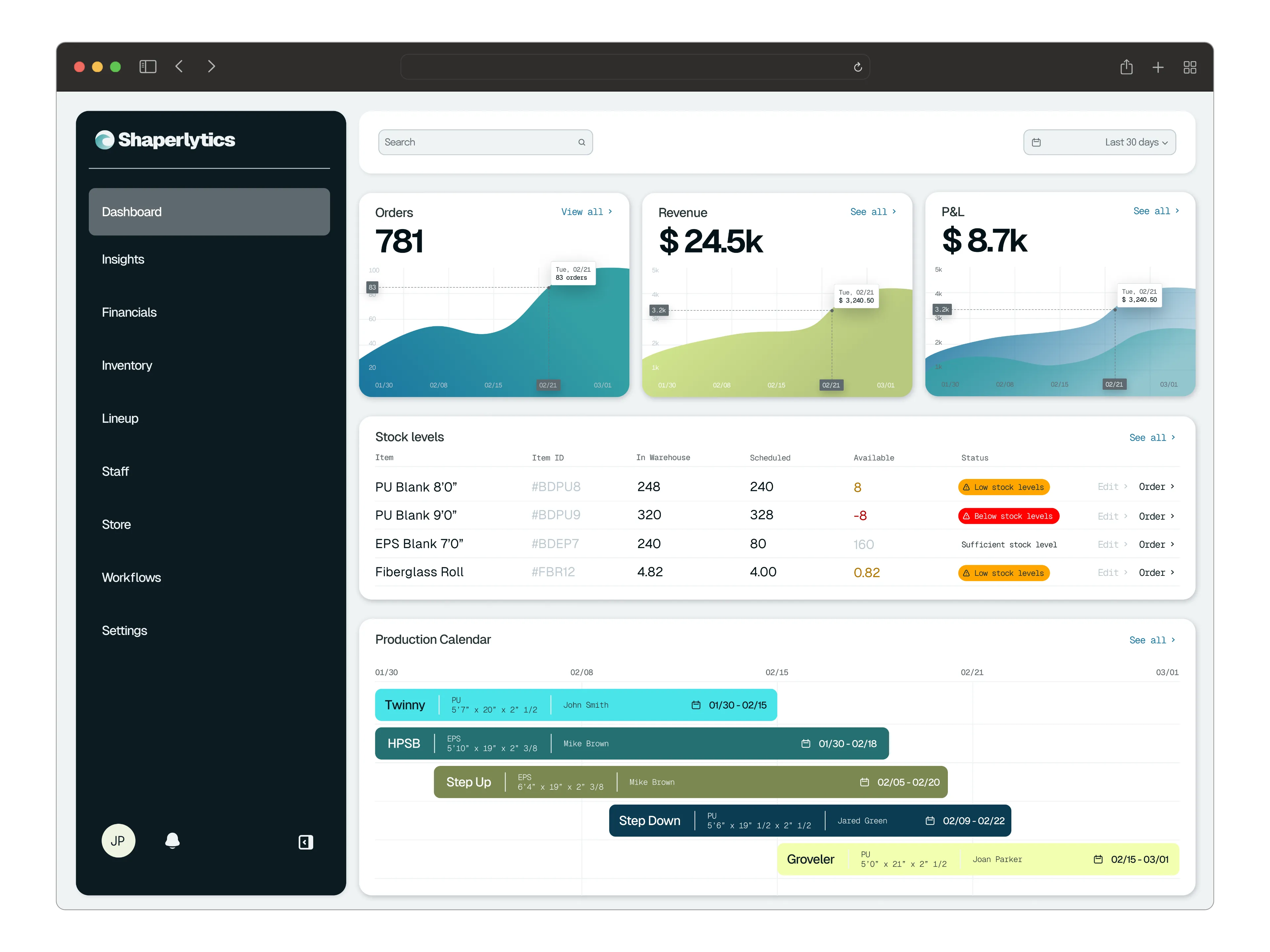The image size is (1270, 952).
Task: Click warning icon in Below stock levels badge
Action: pos(966,516)
